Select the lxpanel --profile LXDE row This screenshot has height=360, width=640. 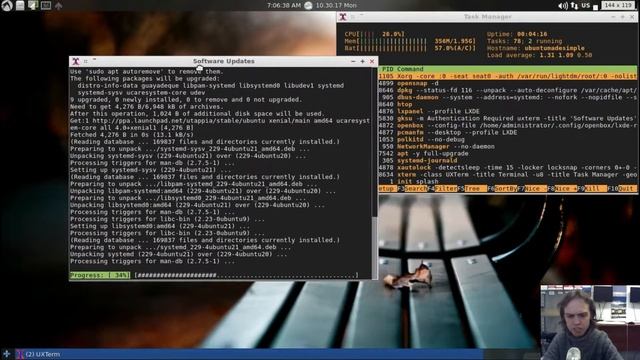[x=508, y=111]
